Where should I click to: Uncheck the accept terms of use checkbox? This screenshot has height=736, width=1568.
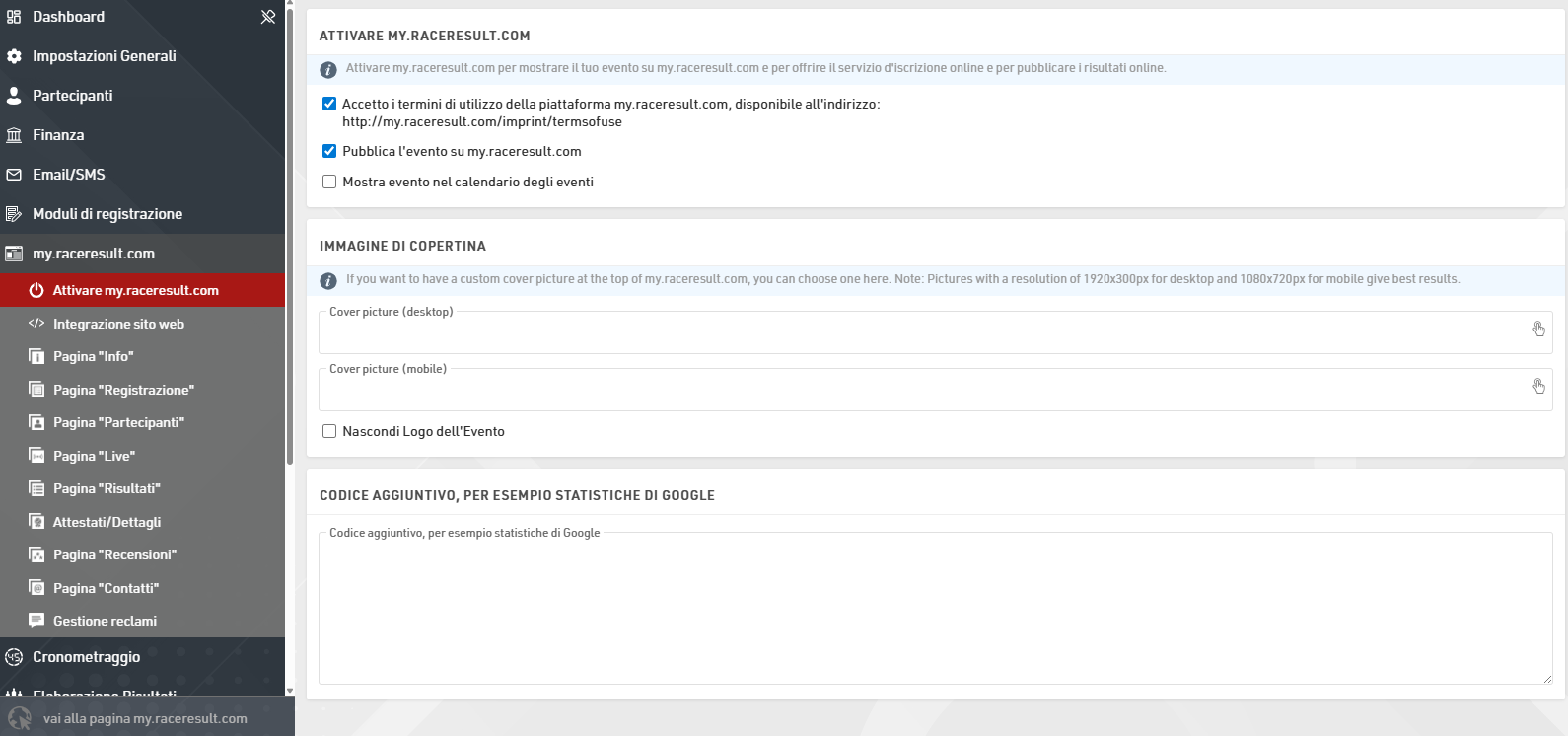pos(329,104)
